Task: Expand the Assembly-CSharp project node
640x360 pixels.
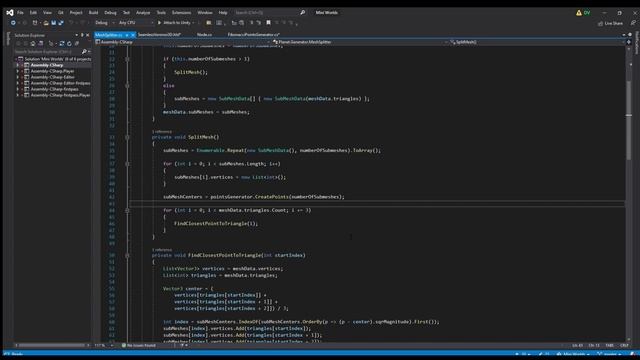Action: [18, 65]
